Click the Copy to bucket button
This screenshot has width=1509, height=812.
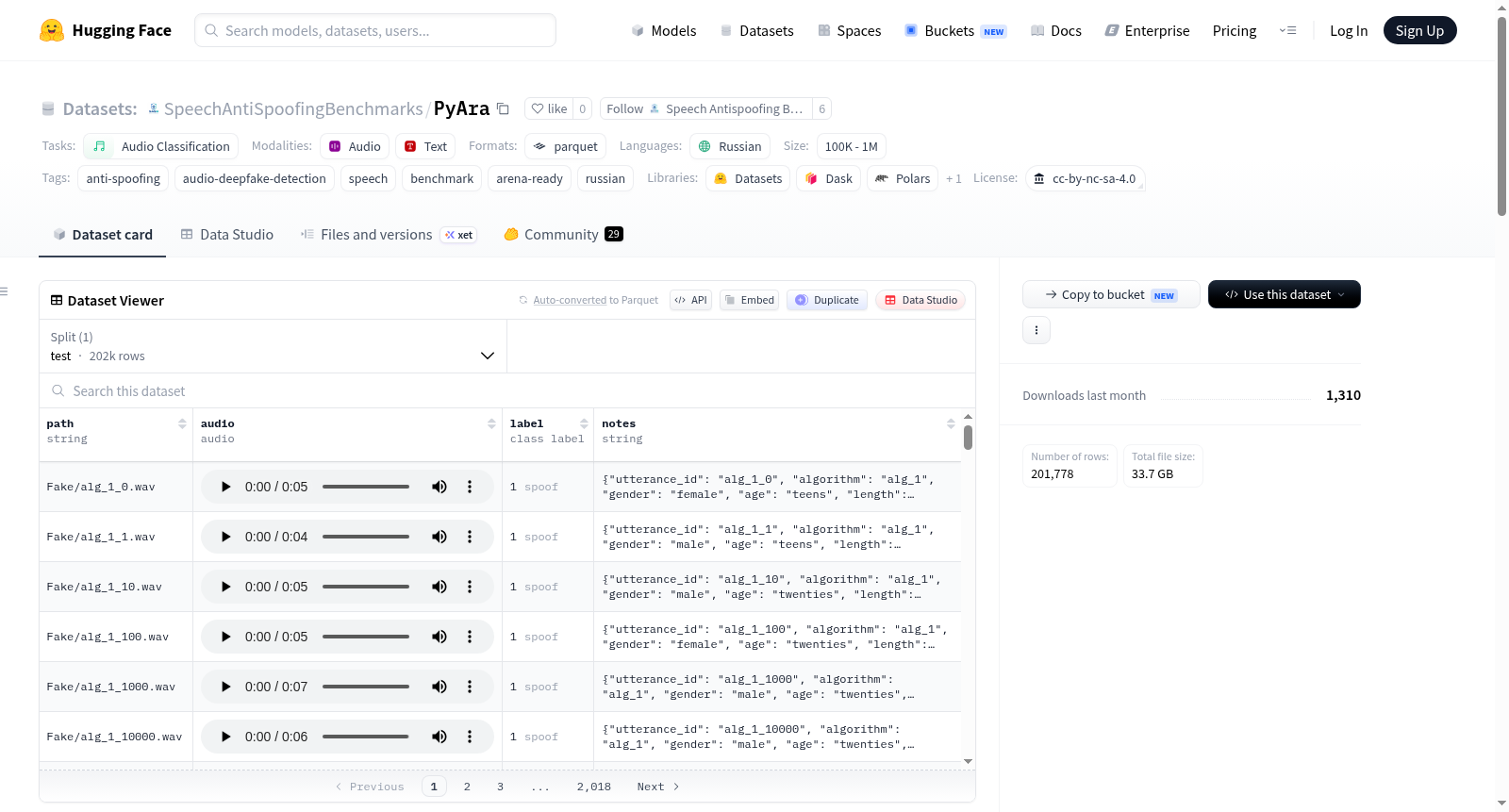(1111, 294)
